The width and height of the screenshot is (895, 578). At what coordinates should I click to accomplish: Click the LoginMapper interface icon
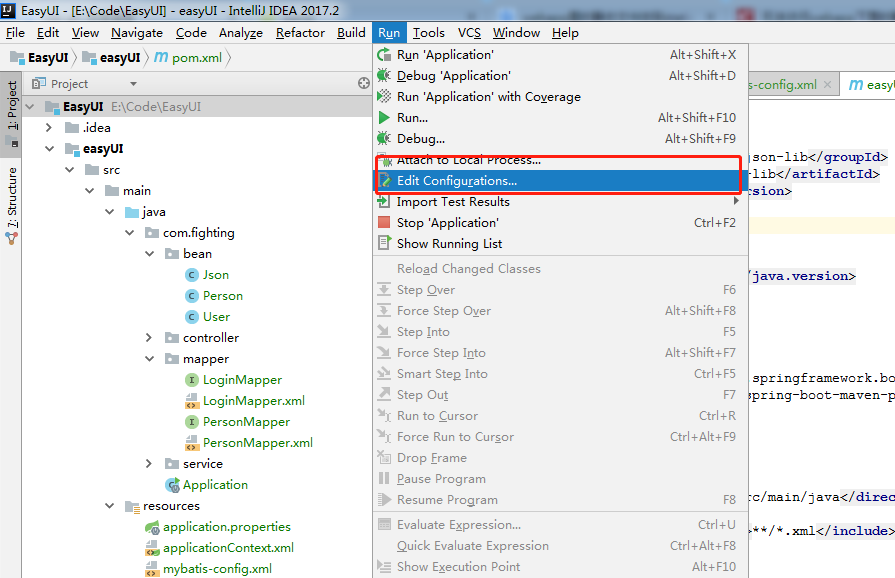pyautogui.click(x=192, y=380)
